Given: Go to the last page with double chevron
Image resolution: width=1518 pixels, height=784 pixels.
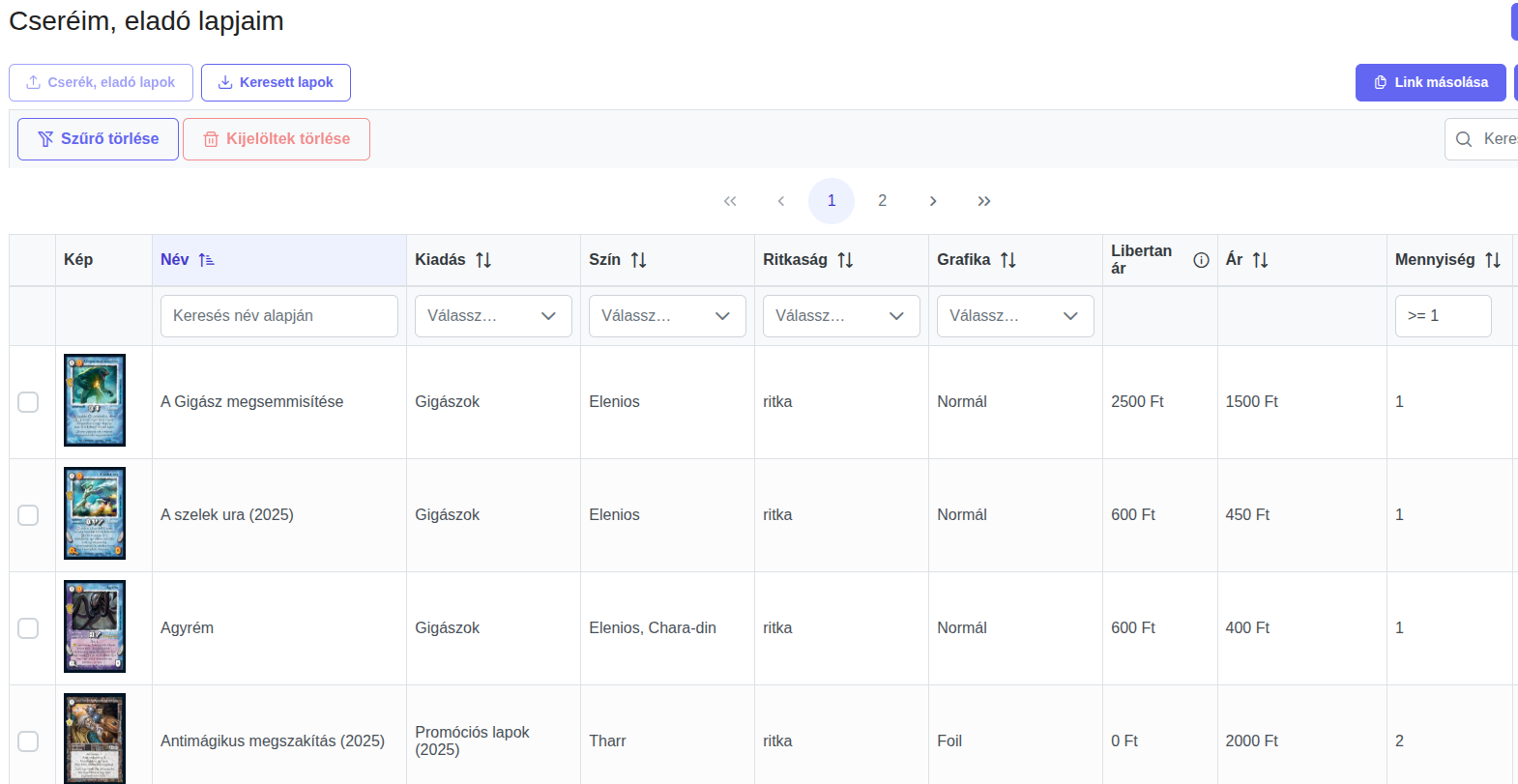Looking at the screenshot, I should (983, 201).
